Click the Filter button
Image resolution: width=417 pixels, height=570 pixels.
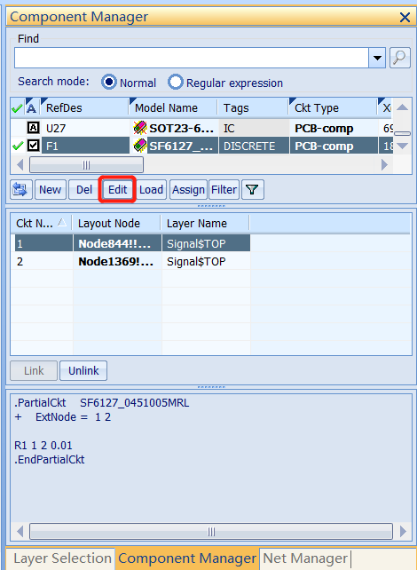(224, 189)
